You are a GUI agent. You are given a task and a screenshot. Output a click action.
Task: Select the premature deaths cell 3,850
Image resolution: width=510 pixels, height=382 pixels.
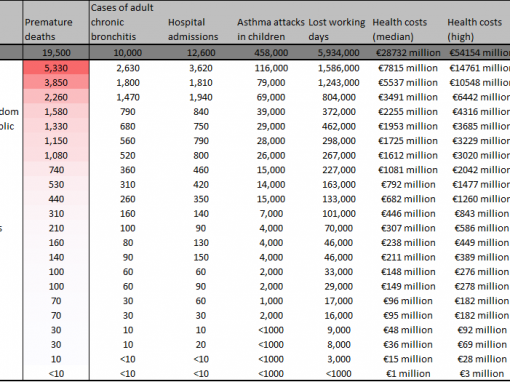click(56, 83)
